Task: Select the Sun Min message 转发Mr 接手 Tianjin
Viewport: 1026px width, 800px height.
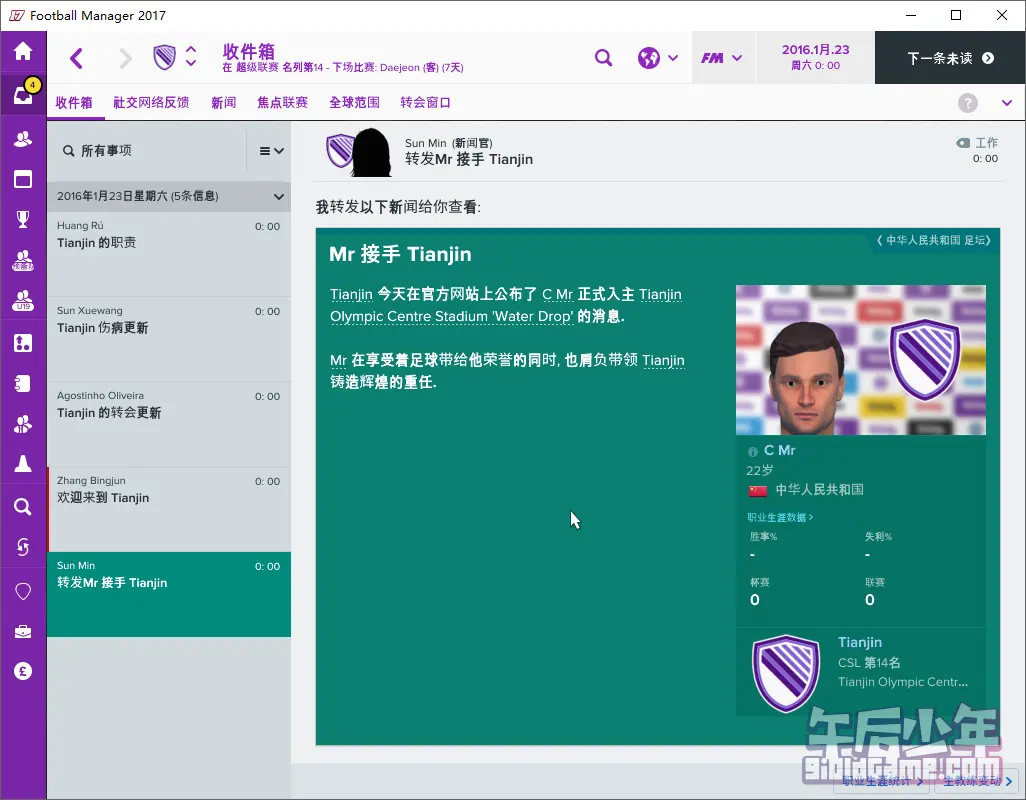Action: 169,594
